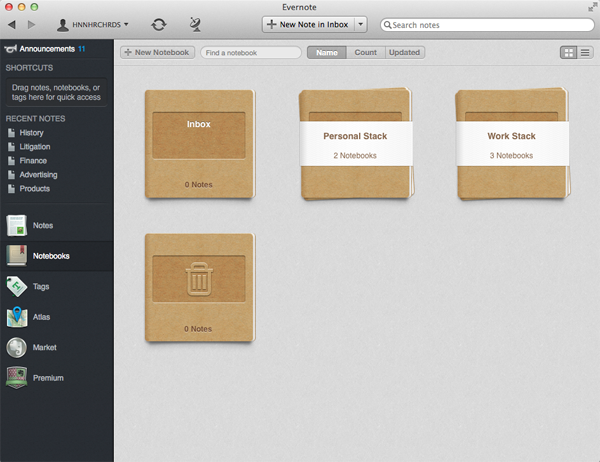Open the Work Stack
600x462 pixels.
click(x=512, y=144)
